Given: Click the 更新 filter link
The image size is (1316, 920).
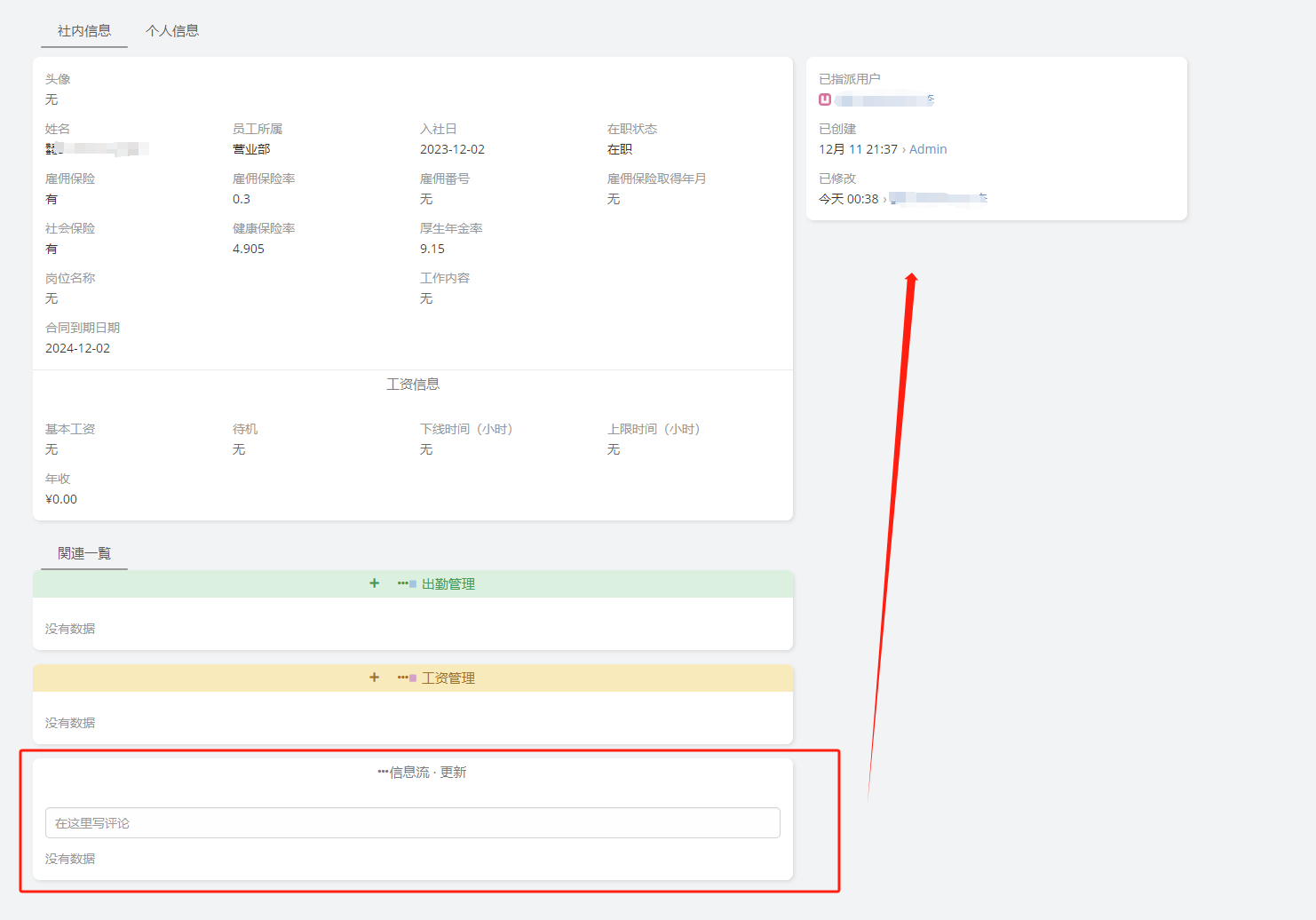Looking at the screenshot, I should [453, 772].
